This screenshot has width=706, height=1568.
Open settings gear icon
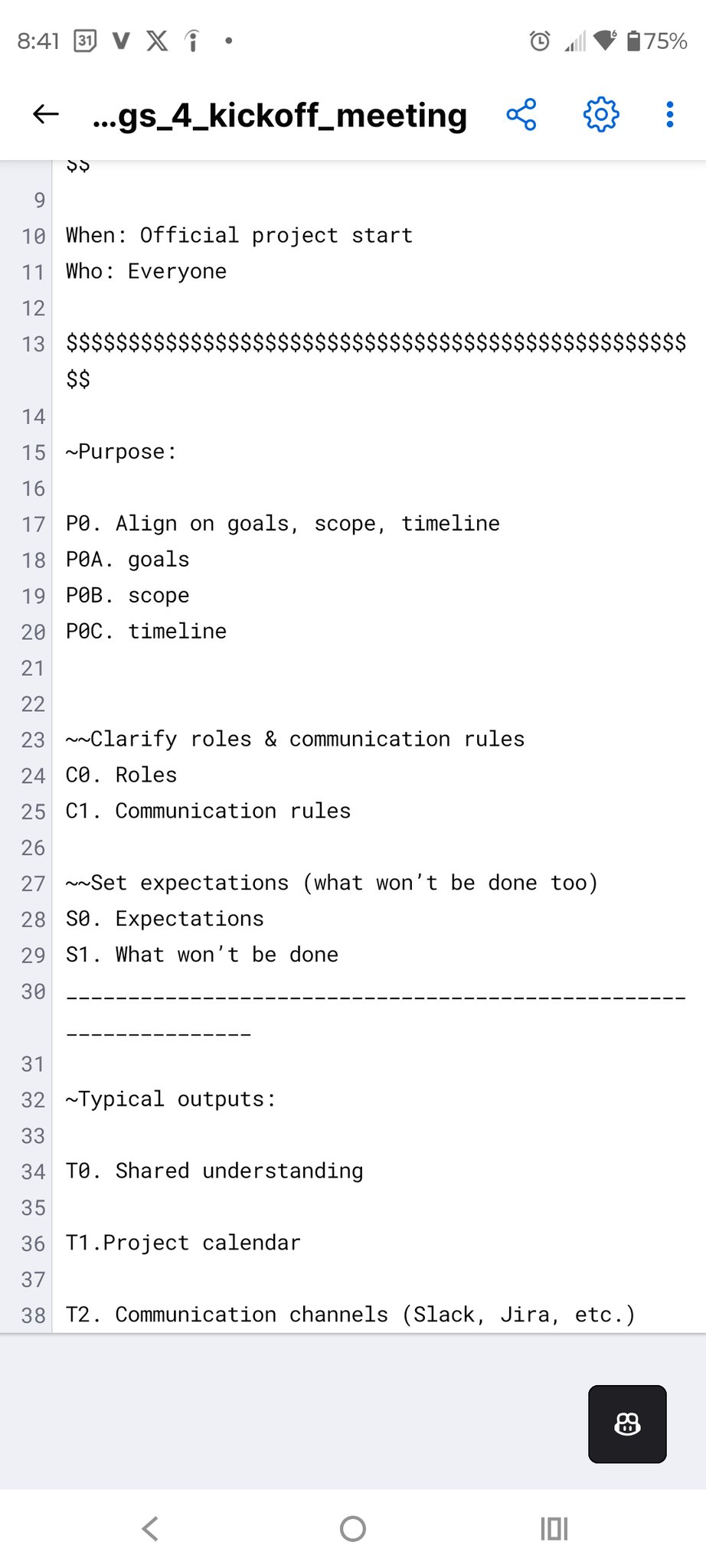tap(601, 115)
